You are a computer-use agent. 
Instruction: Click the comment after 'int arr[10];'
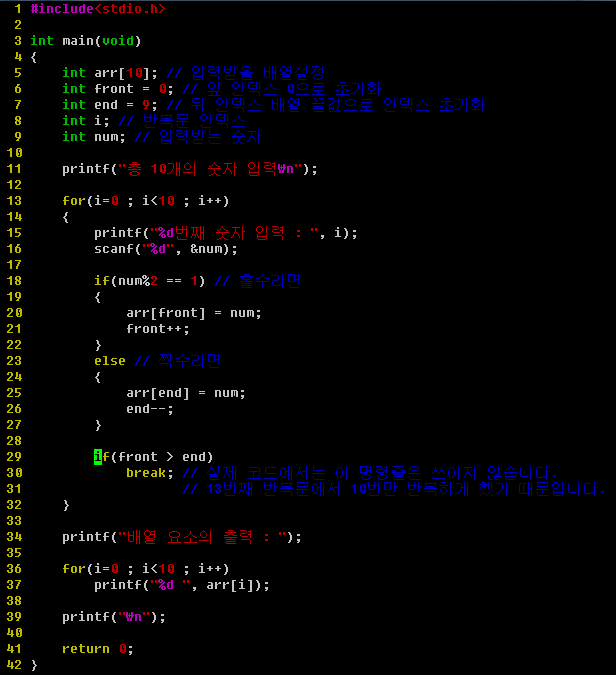point(245,73)
